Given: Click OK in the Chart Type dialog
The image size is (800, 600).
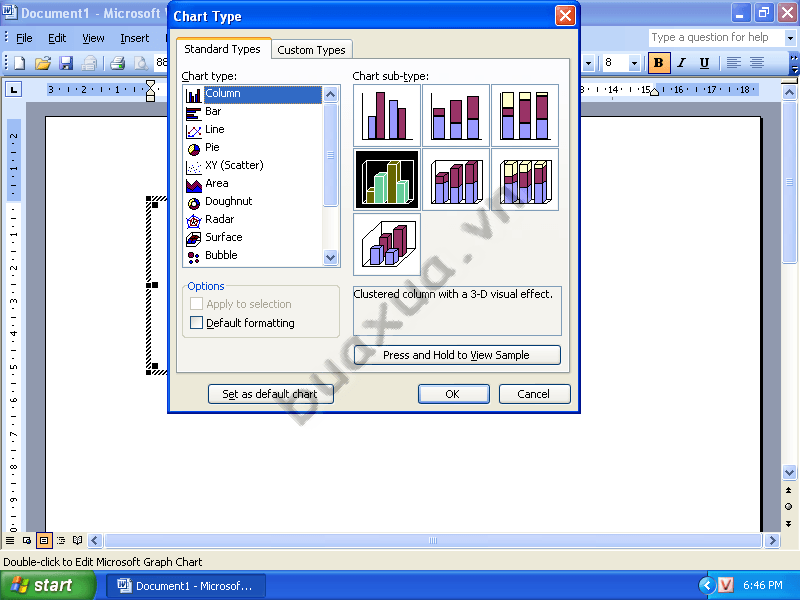Looking at the screenshot, I should point(453,394).
